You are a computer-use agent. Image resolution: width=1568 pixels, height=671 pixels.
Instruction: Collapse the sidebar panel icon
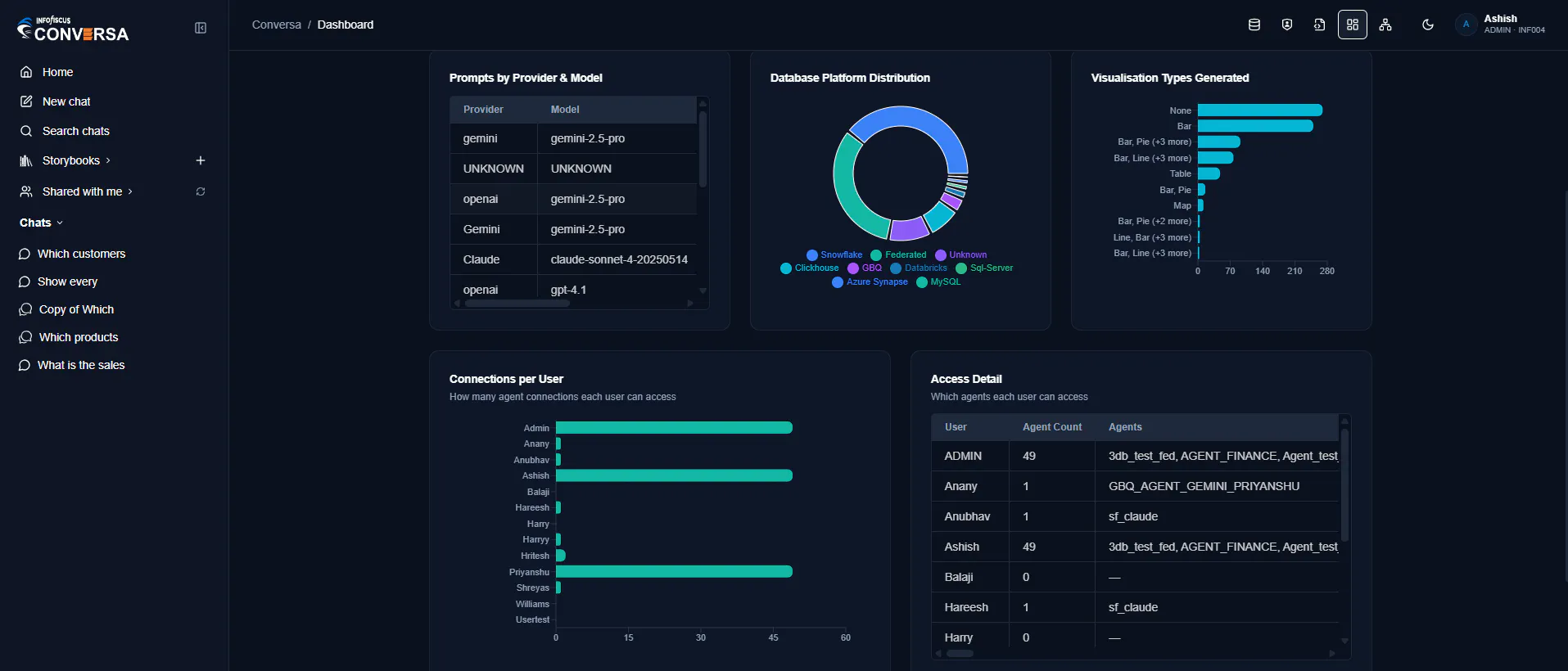pos(201,28)
